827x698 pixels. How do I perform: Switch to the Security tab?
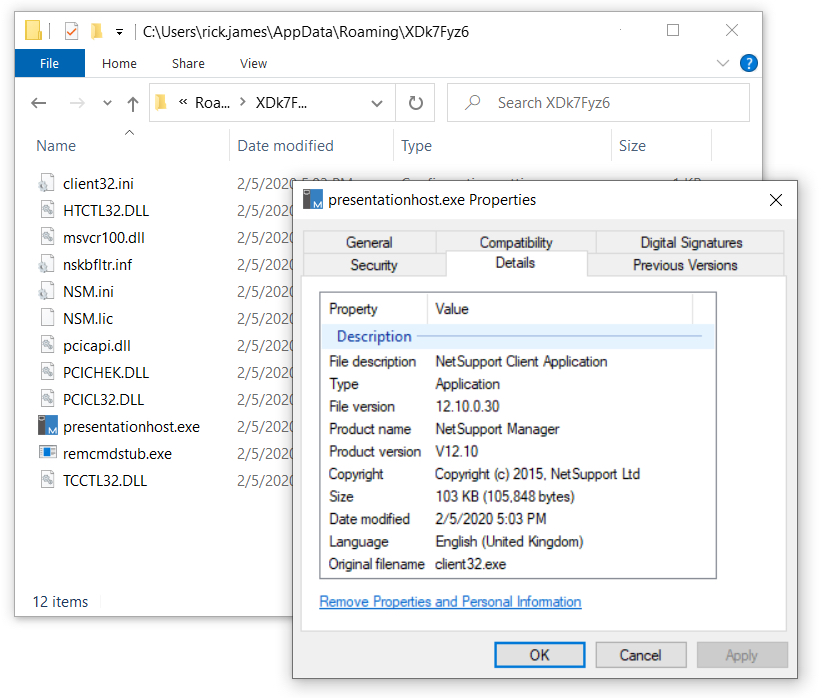[374, 264]
